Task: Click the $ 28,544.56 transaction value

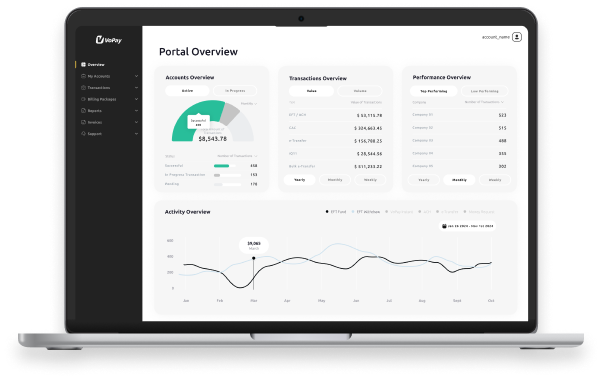Action: tap(369, 154)
